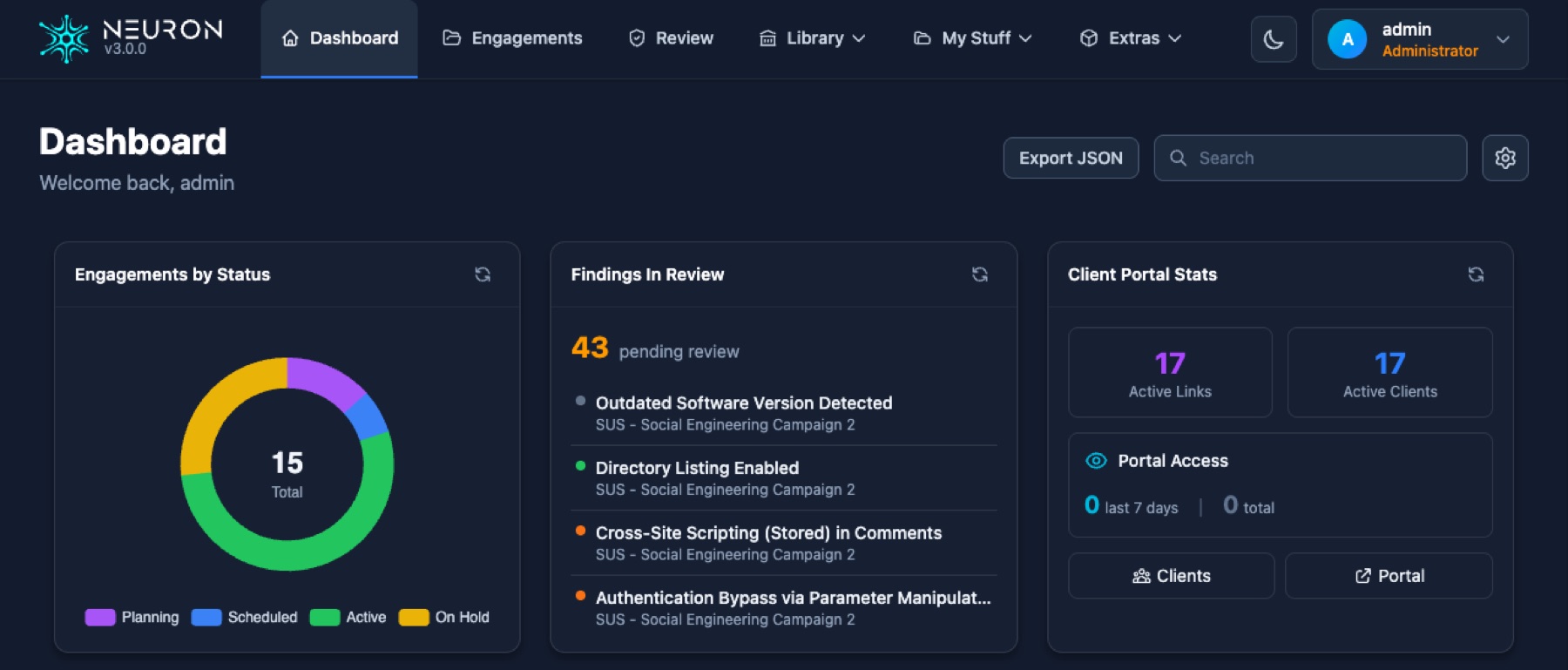Click the Export JSON button
The height and width of the screenshot is (670, 1568).
coord(1071,158)
